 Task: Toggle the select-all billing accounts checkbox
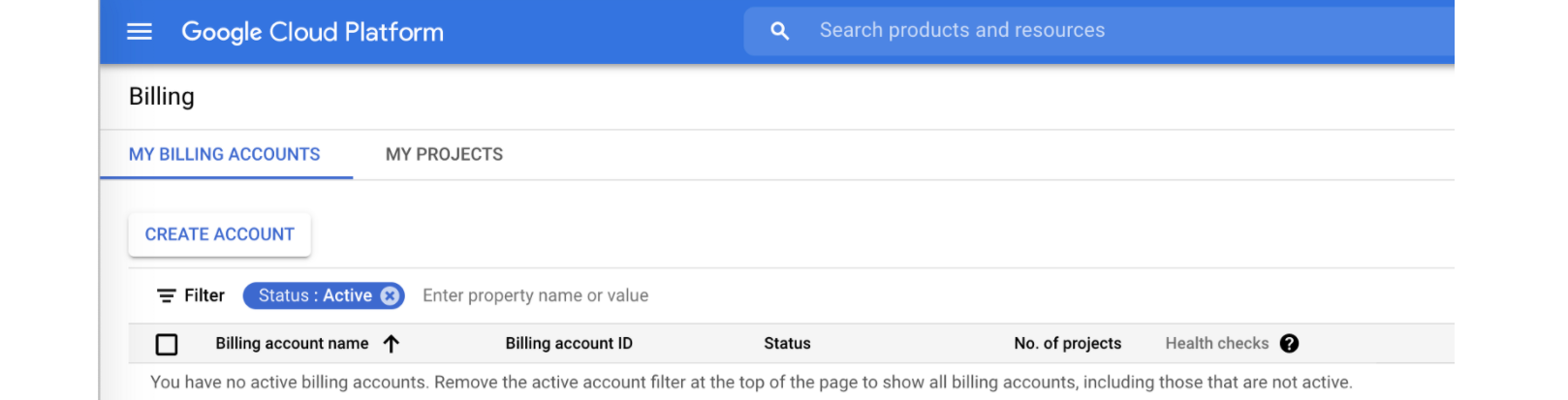point(167,344)
